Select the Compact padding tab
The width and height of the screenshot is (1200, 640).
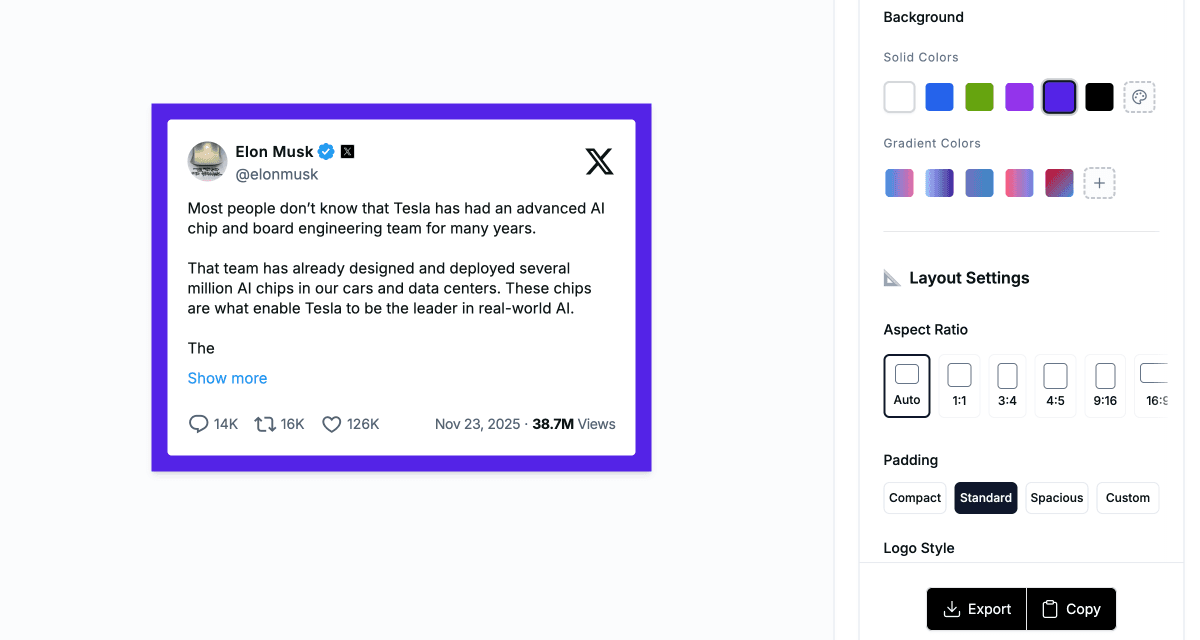(914, 497)
